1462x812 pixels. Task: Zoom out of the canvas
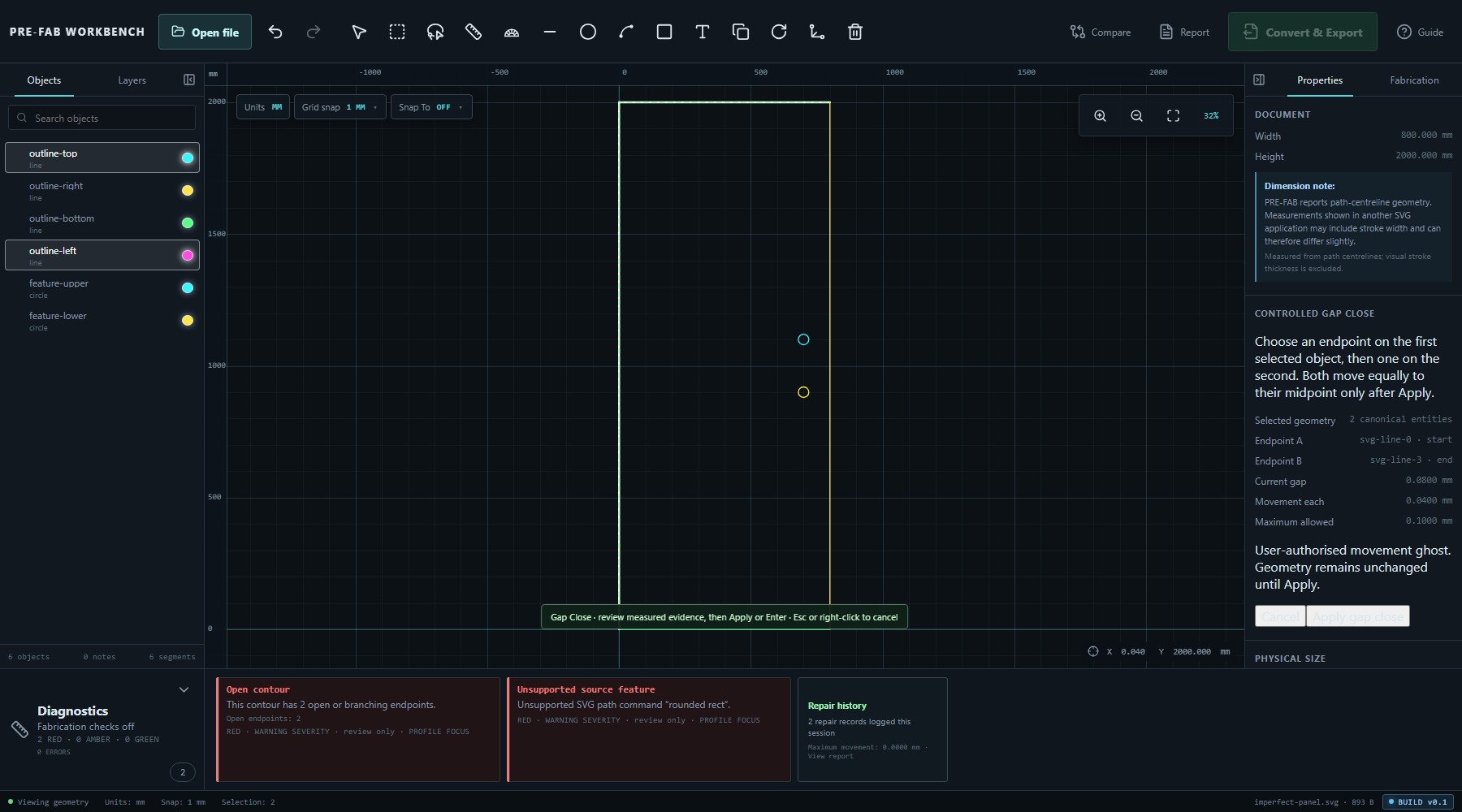point(1137,116)
